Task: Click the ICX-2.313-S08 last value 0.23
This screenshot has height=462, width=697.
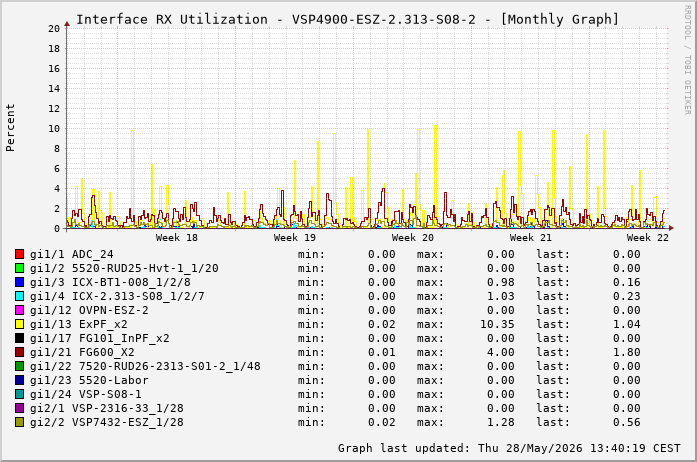Action: click(x=627, y=296)
